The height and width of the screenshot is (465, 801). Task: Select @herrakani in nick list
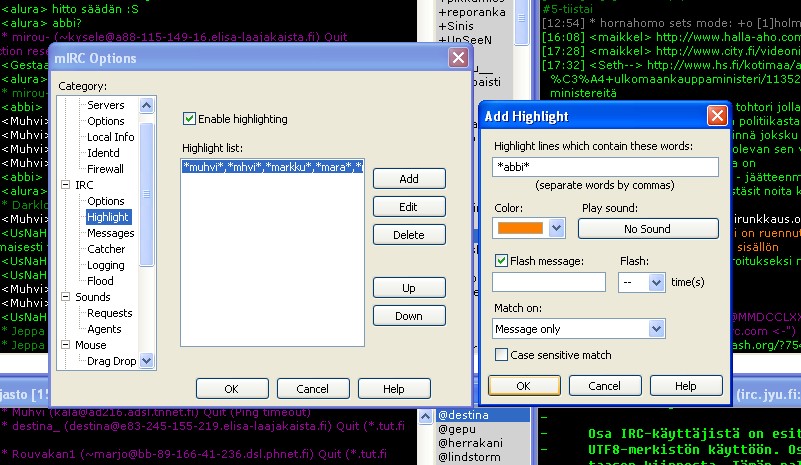point(470,443)
